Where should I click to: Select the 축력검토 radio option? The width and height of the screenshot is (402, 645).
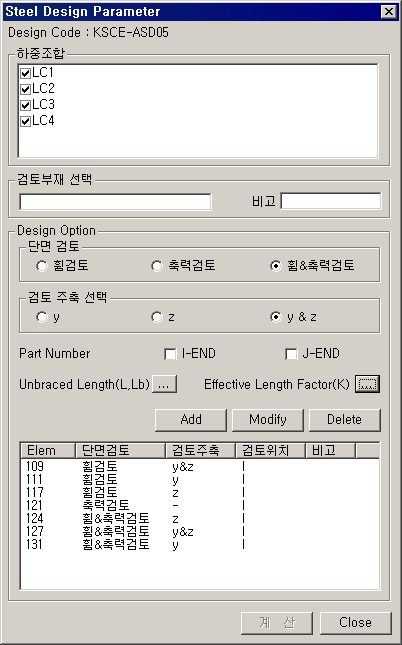156,266
